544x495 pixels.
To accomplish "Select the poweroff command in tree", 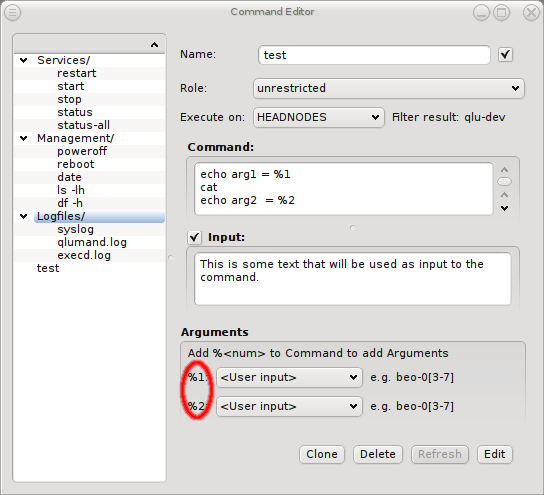I will [x=82, y=151].
